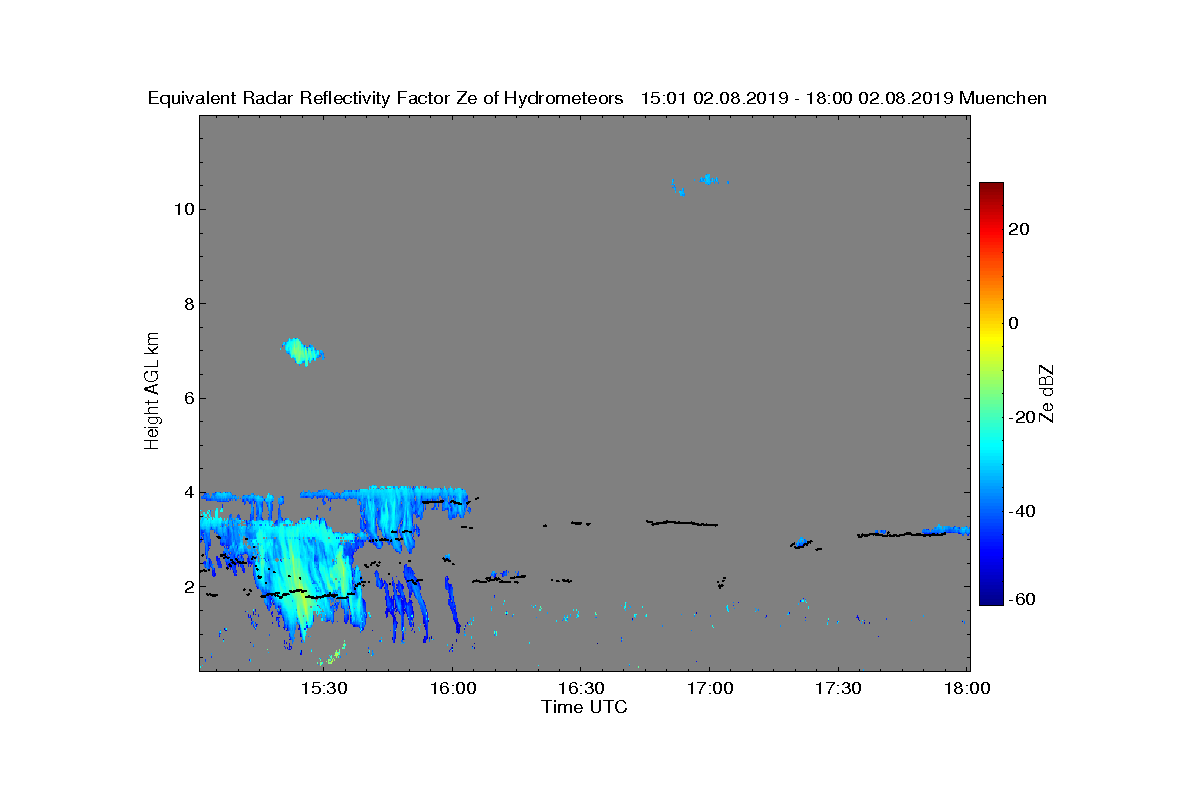Click the small high echo above 10 km
Screen dimensions: 1200x800
708,180
